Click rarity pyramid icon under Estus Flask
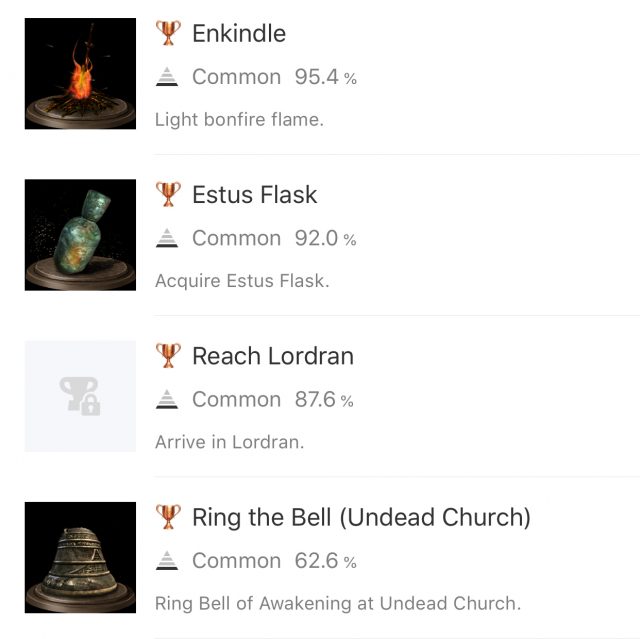Image resolution: width=640 pixels, height=639 pixels. [x=167, y=238]
